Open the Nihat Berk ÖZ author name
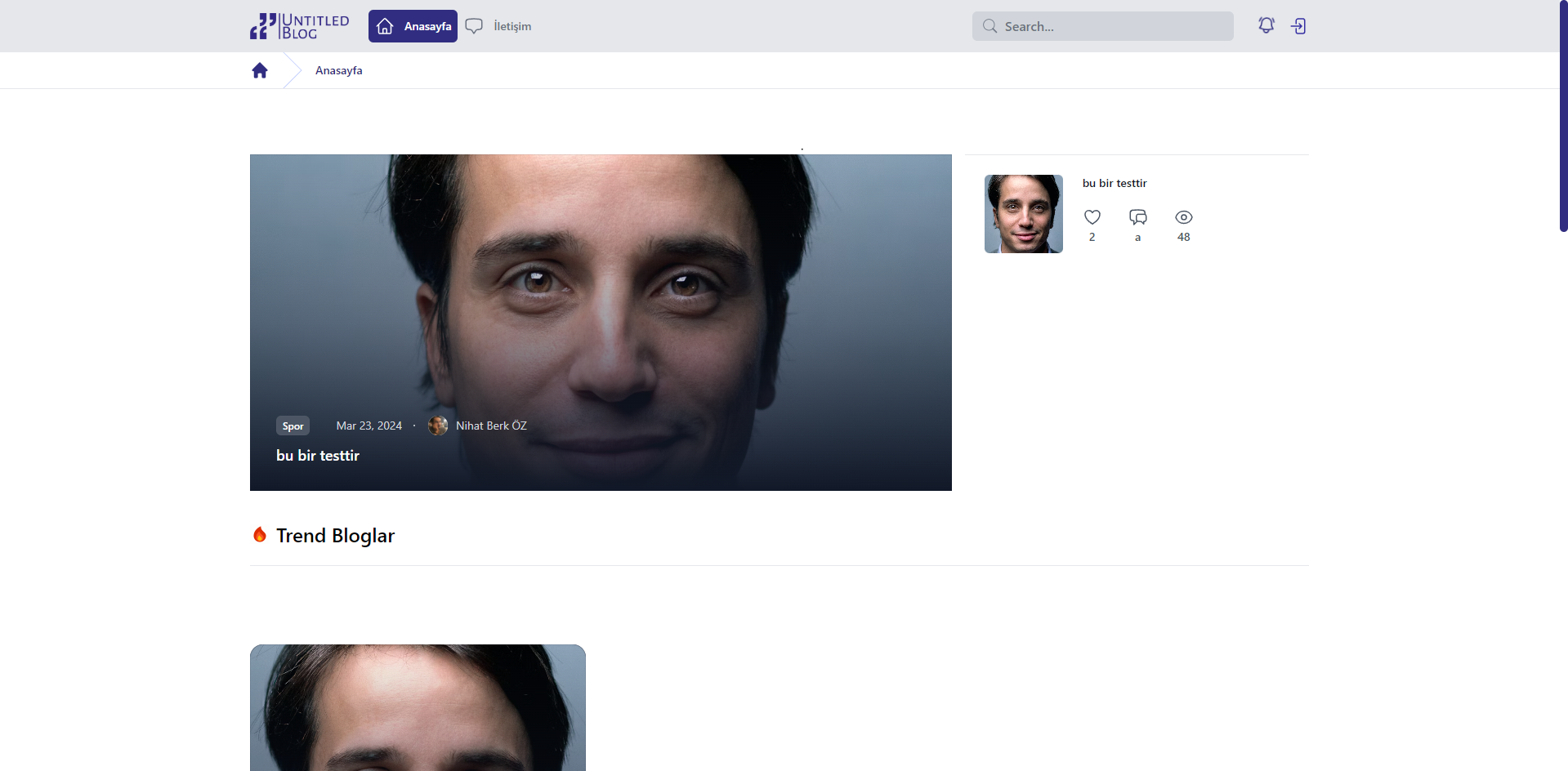Screen dimensions: 1568x771 pyautogui.click(x=491, y=426)
